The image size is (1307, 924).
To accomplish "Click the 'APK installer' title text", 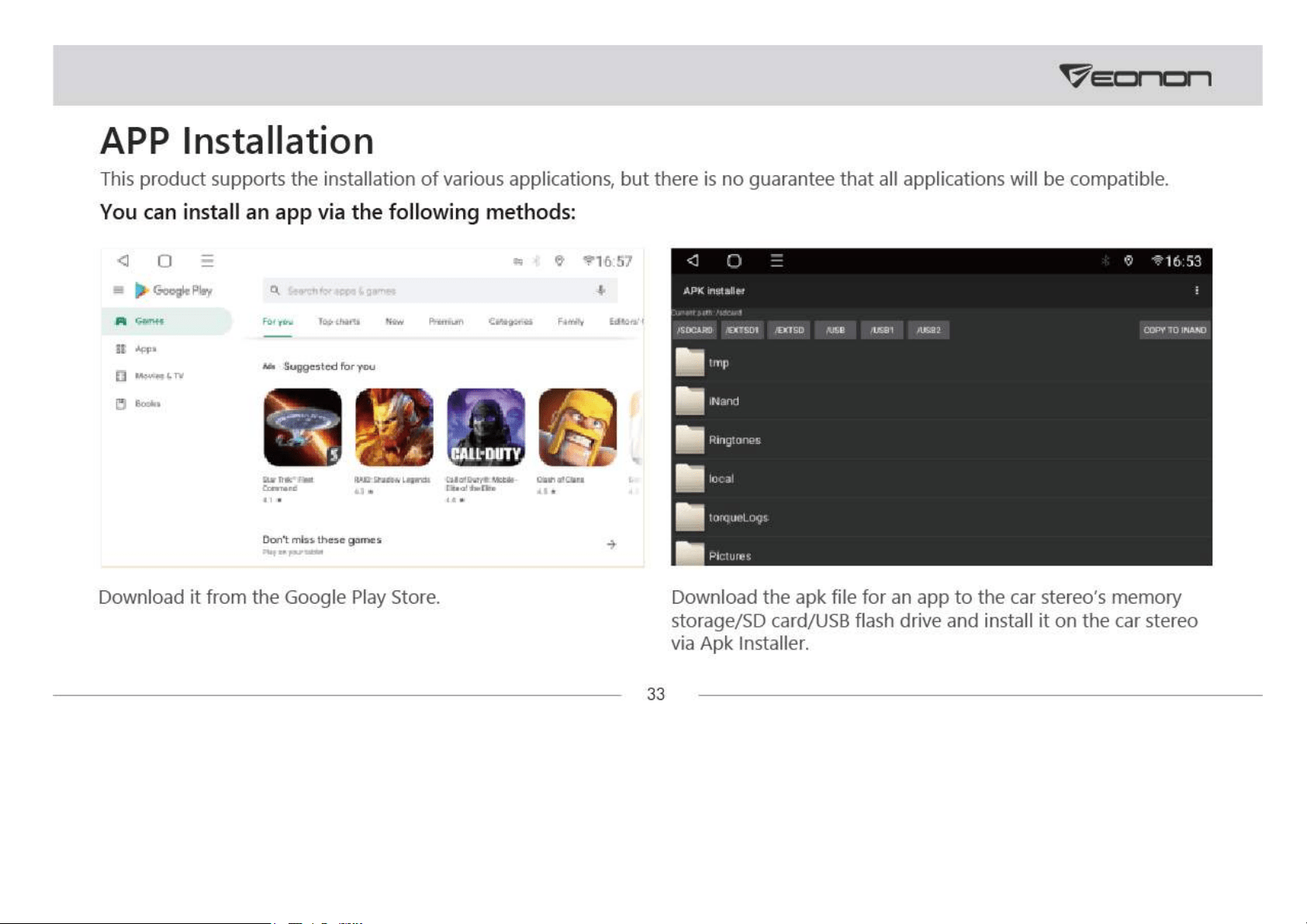I will [714, 291].
